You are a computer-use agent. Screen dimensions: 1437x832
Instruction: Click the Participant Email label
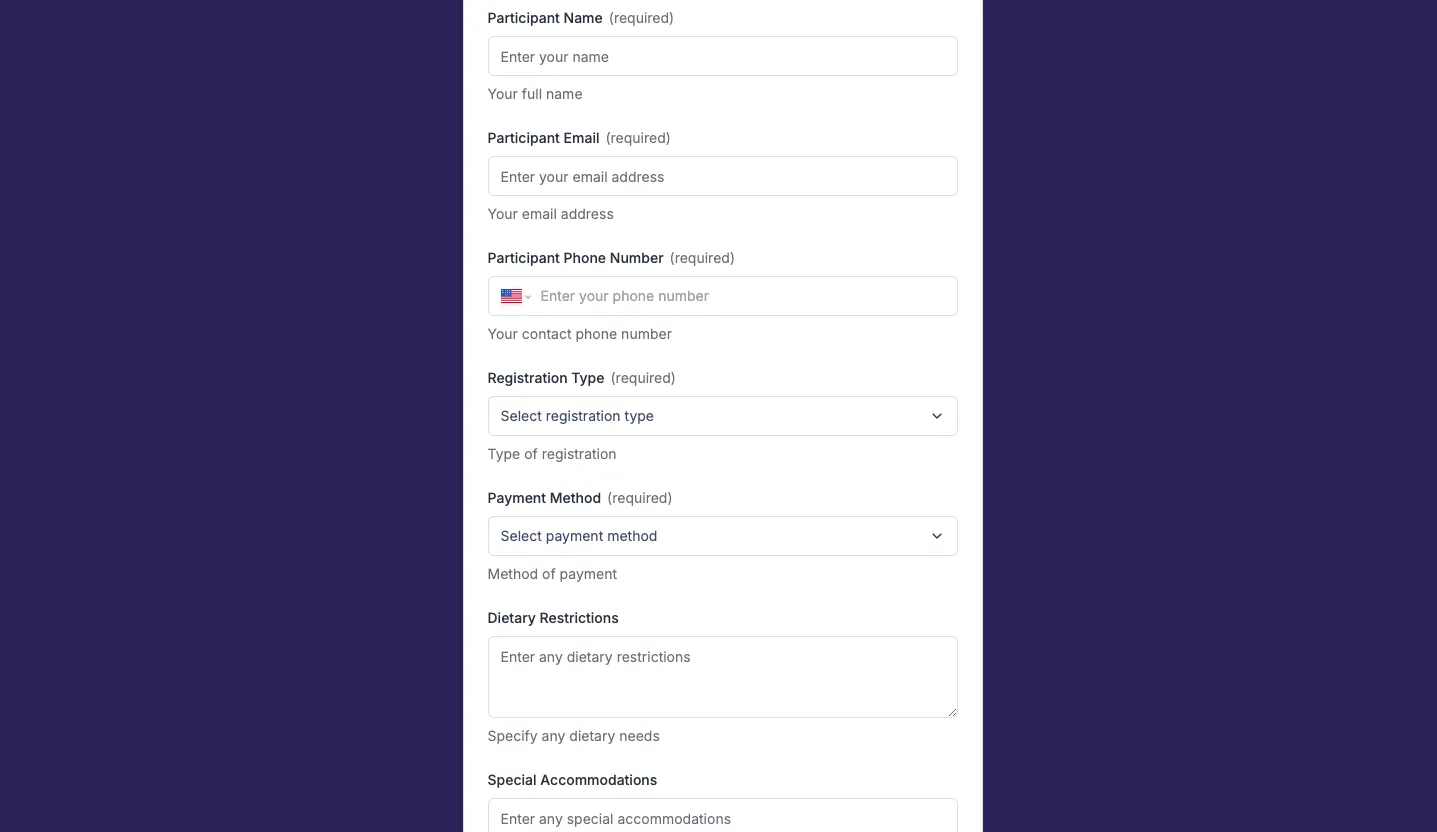(543, 138)
